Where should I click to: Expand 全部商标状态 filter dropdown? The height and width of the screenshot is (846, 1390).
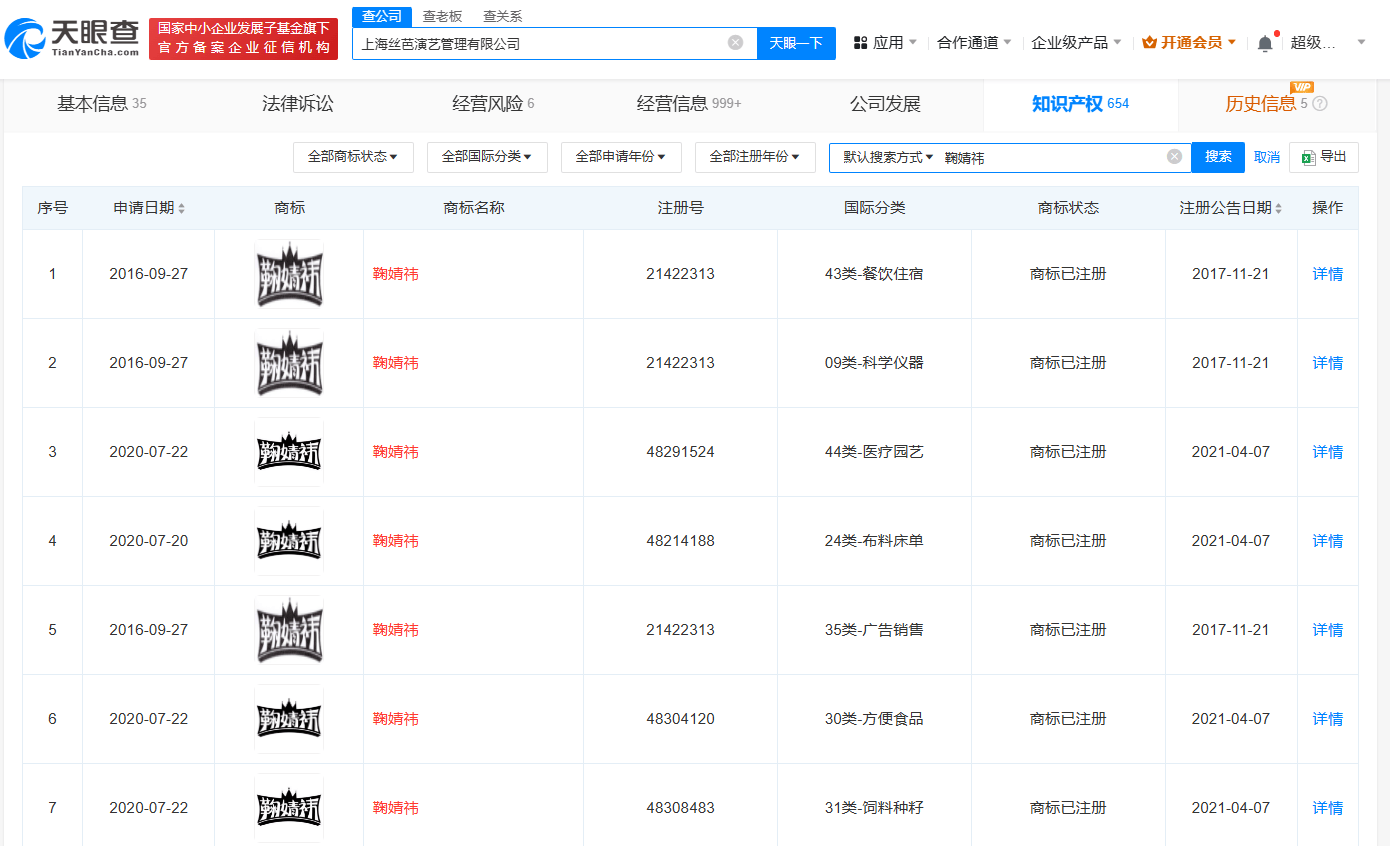point(353,157)
